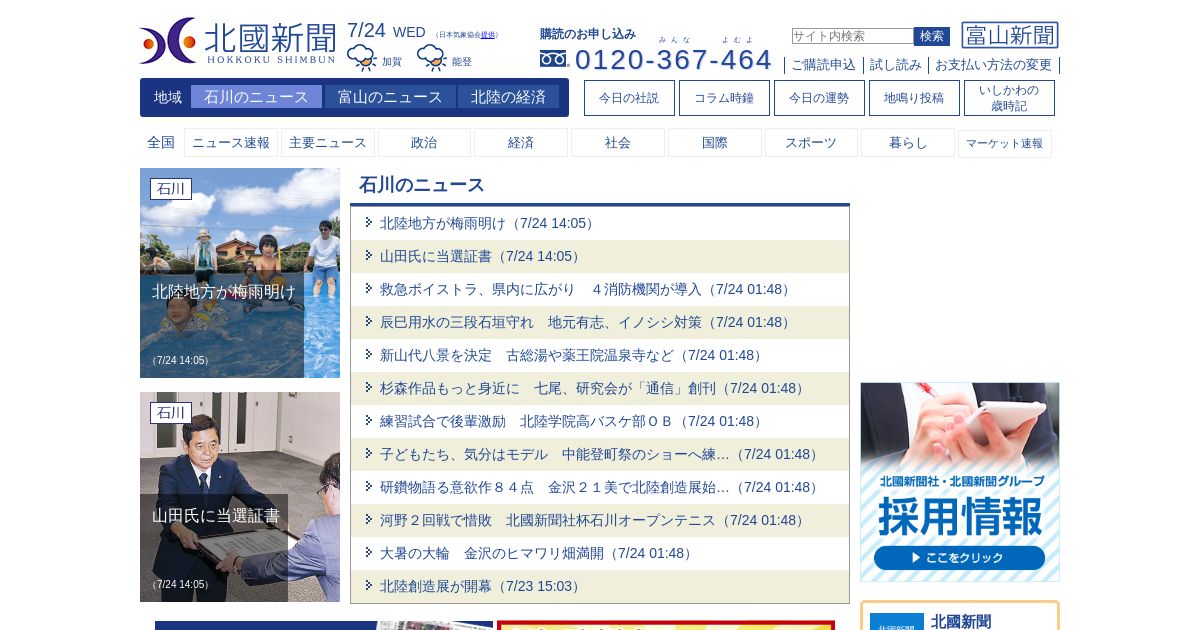Select the 北陸の経済 tab

(508, 97)
